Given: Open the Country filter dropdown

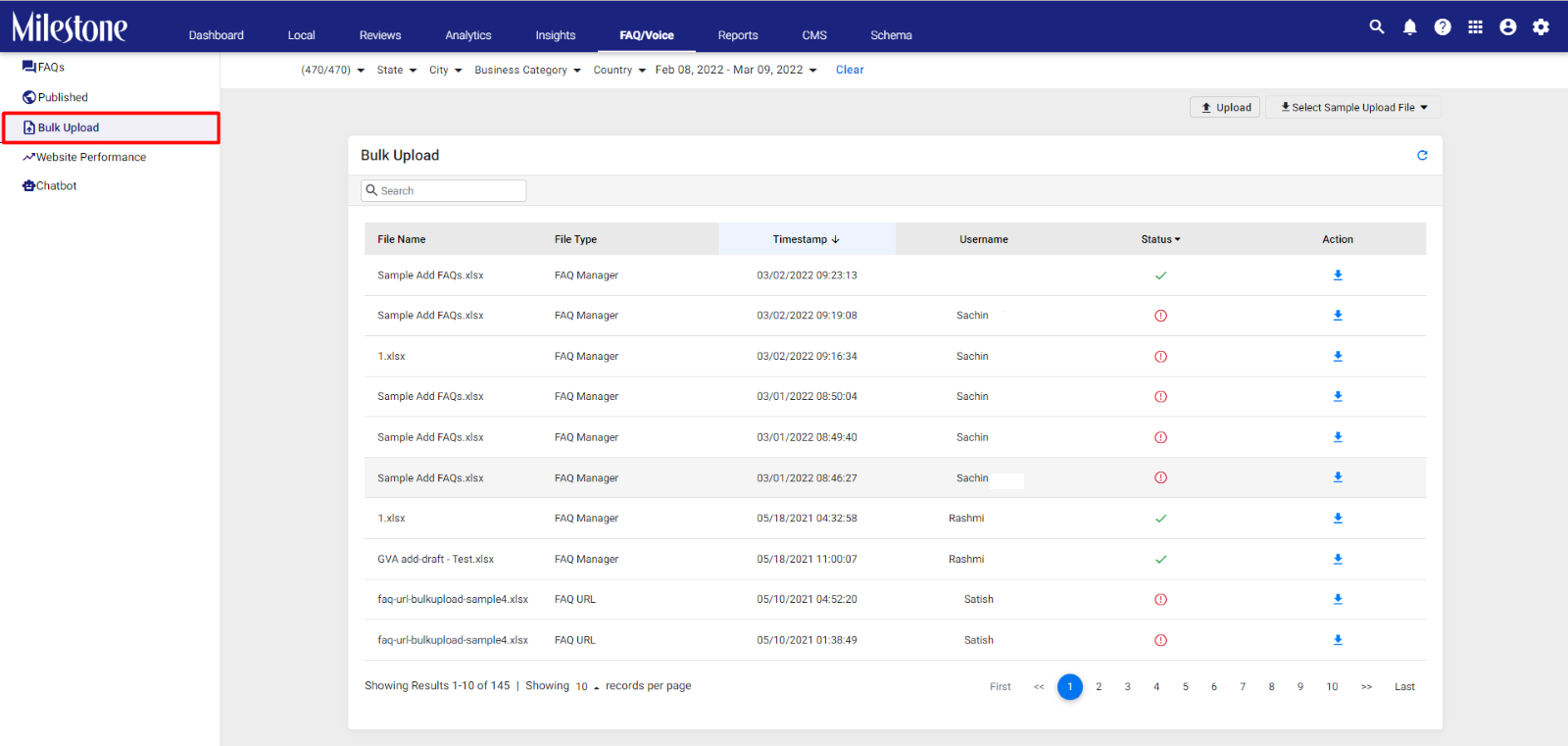Looking at the screenshot, I should [619, 70].
